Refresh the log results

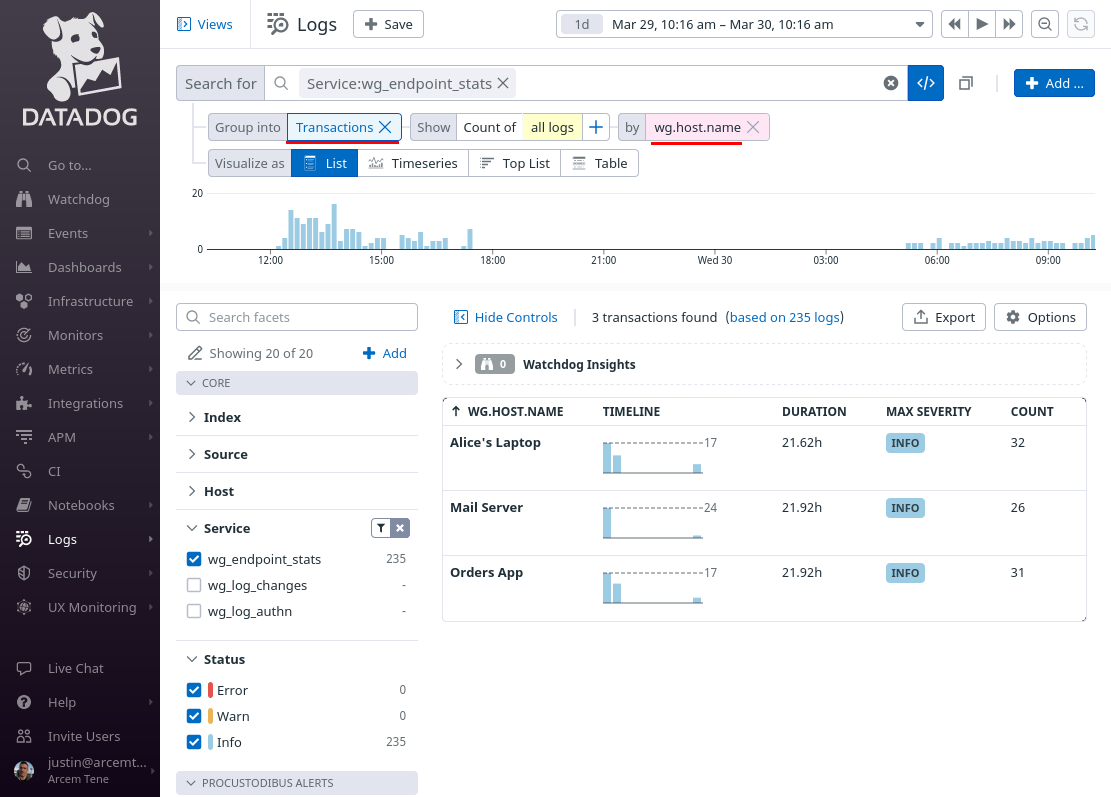click(x=1081, y=24)
